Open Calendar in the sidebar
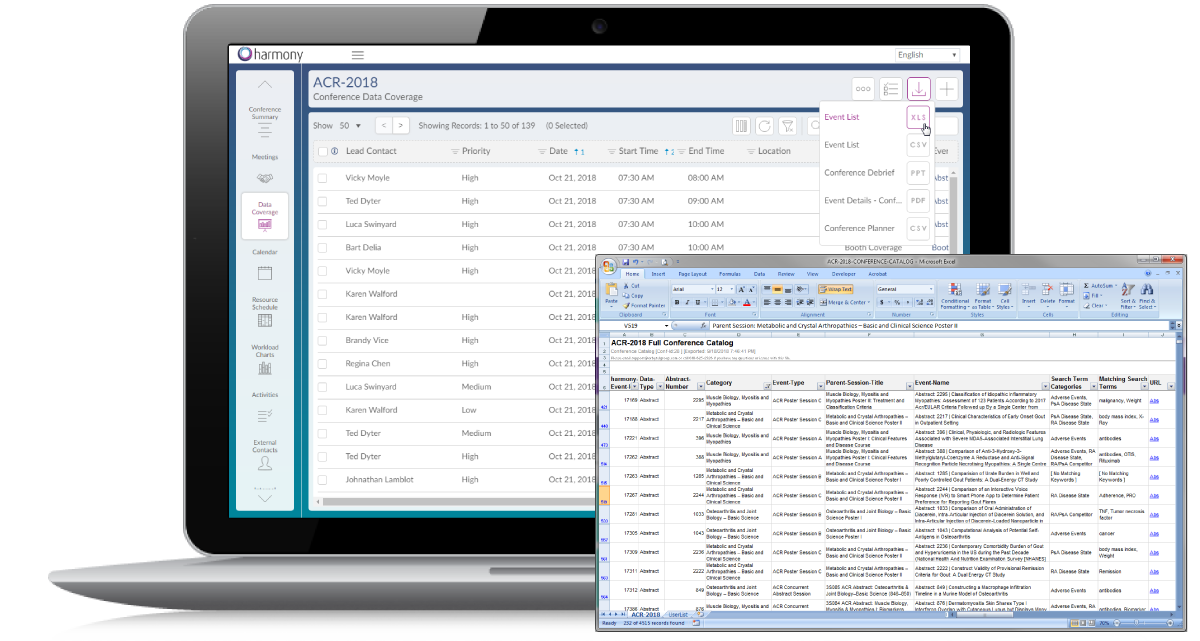This screenshot has height=641, width=1200. click(265, 265)
